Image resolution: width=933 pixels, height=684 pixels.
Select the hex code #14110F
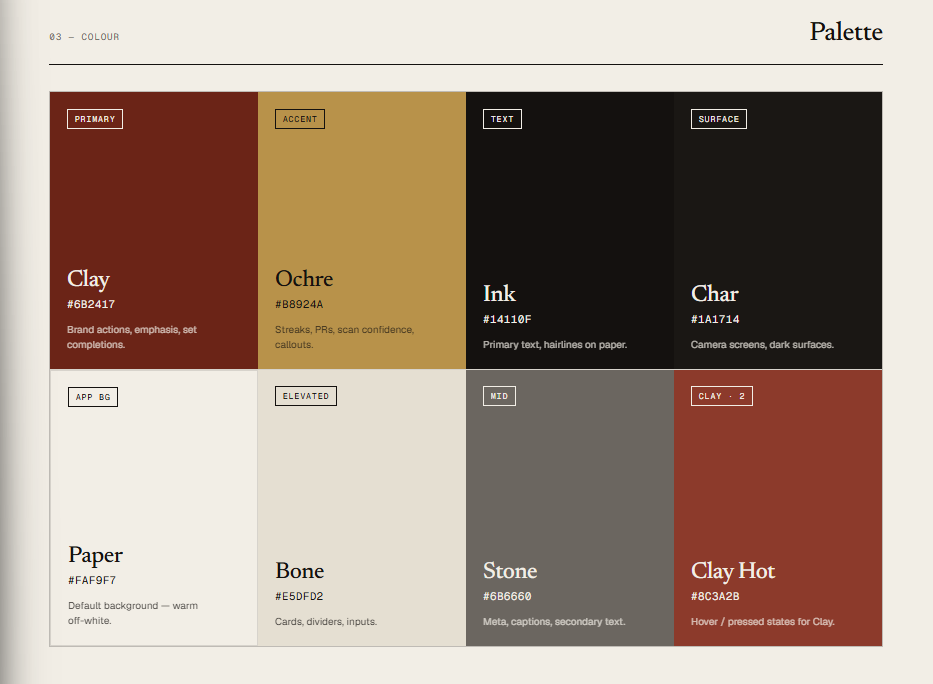click(x=507, y=319)
